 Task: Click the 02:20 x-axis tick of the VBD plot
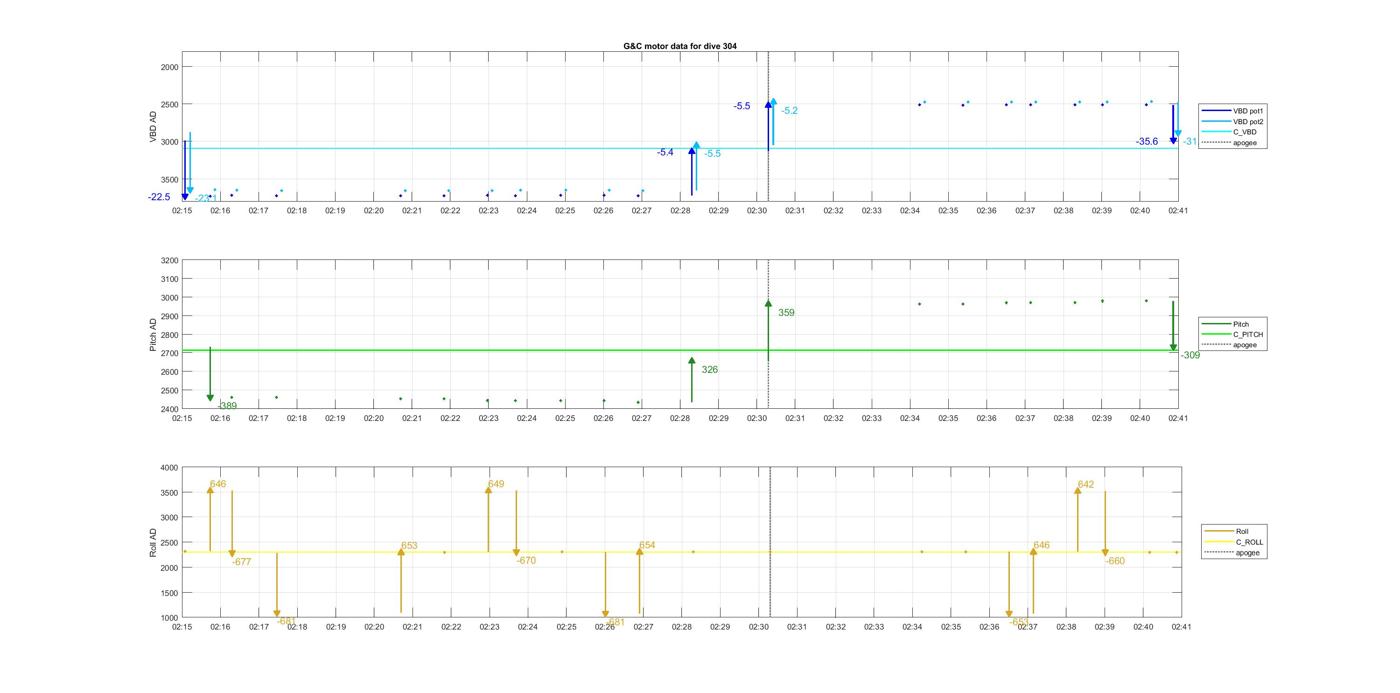tap(373, 211)
